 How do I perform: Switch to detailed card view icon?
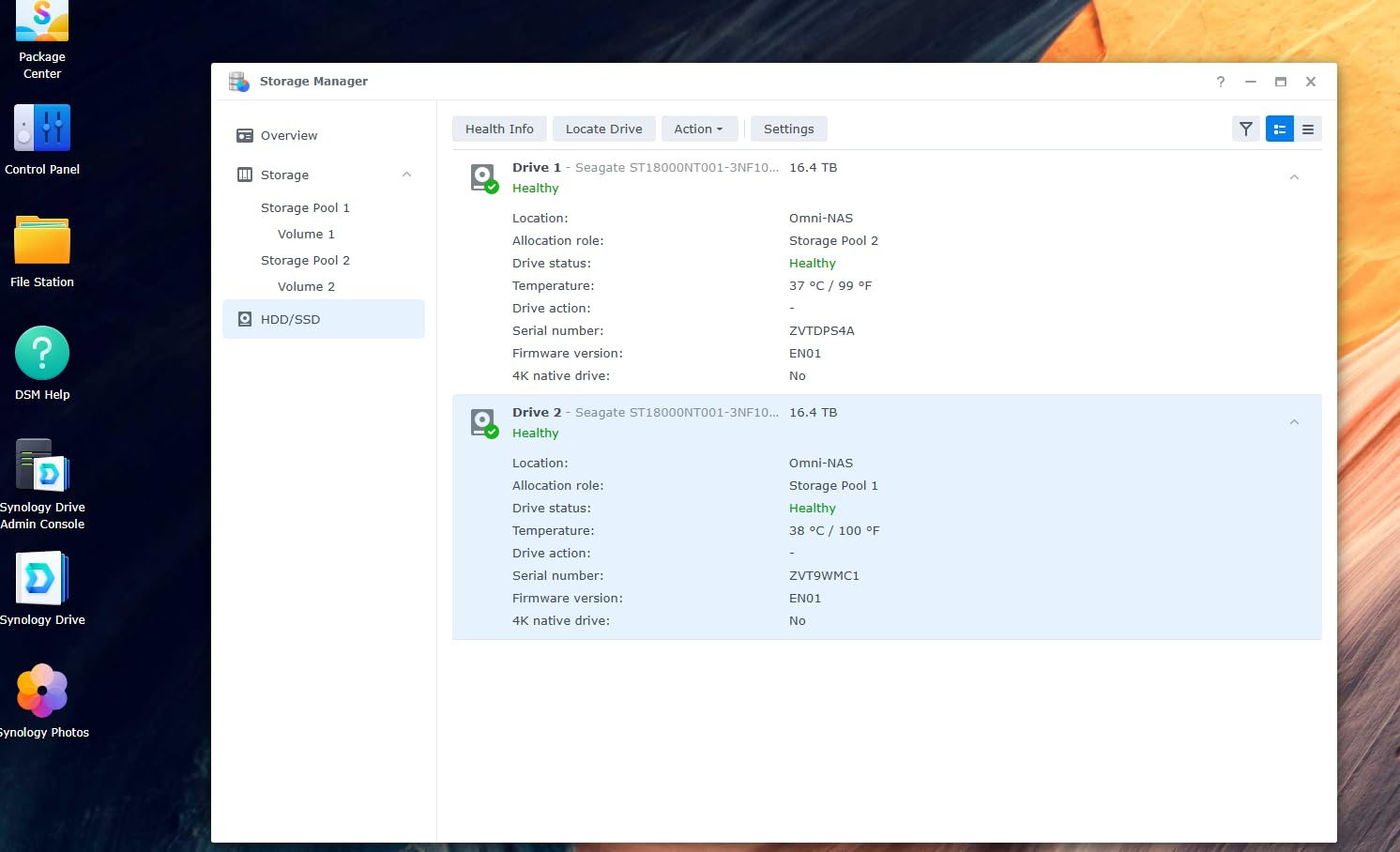1280,129
